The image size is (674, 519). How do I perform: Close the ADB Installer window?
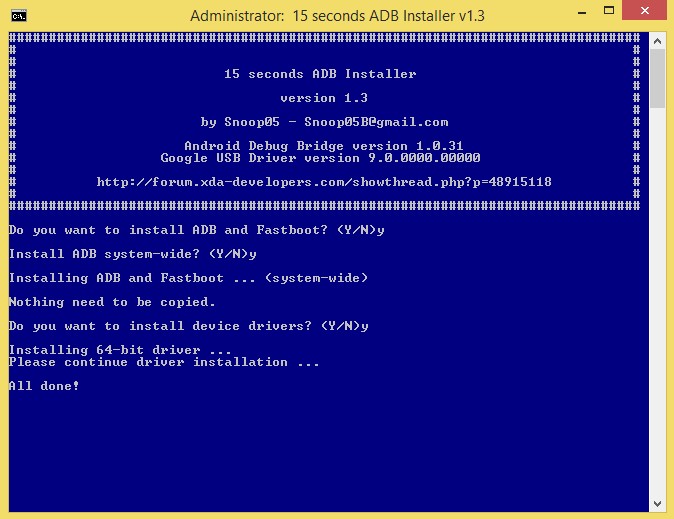pos(644,10)
